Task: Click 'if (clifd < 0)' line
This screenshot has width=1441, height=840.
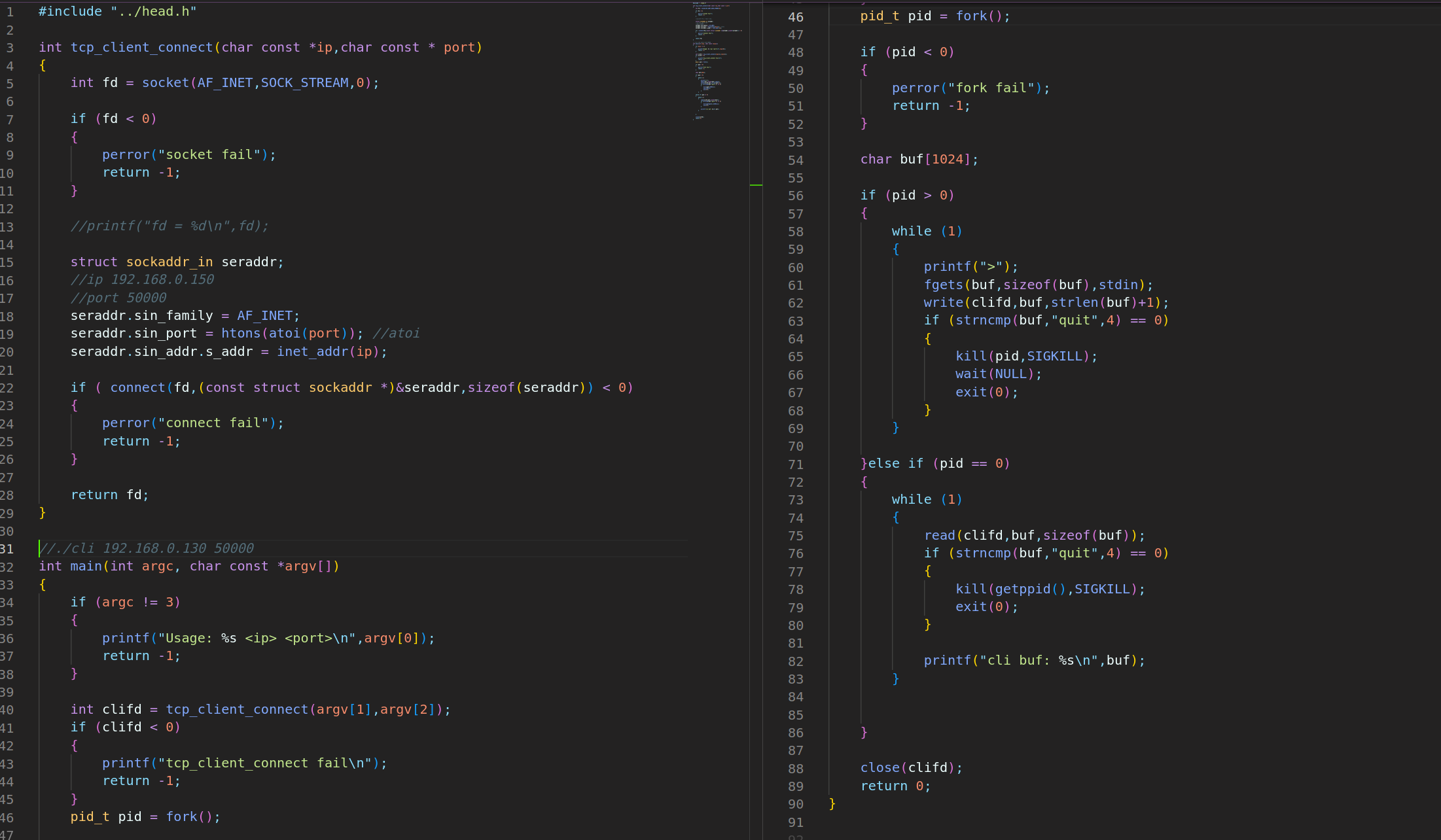Action: click(x=126, y=727)
